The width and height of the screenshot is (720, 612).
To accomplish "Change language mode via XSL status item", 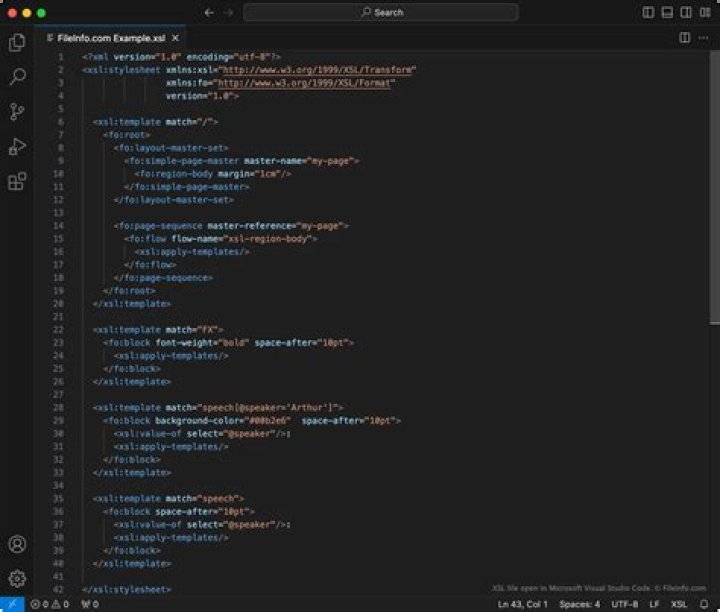I will tap(679, 604).
